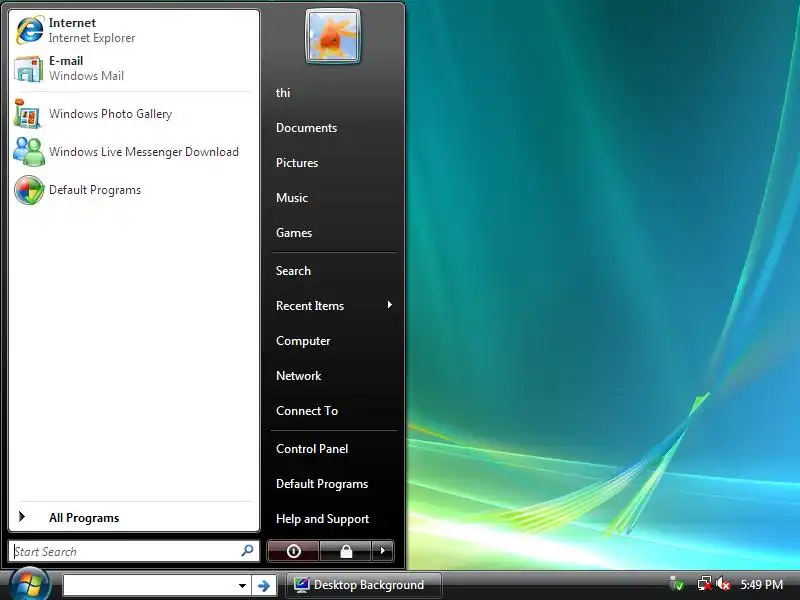The width and height of the screenshot is (800, 600).
Task: Open Games explorer
Action: click(293, 233)
